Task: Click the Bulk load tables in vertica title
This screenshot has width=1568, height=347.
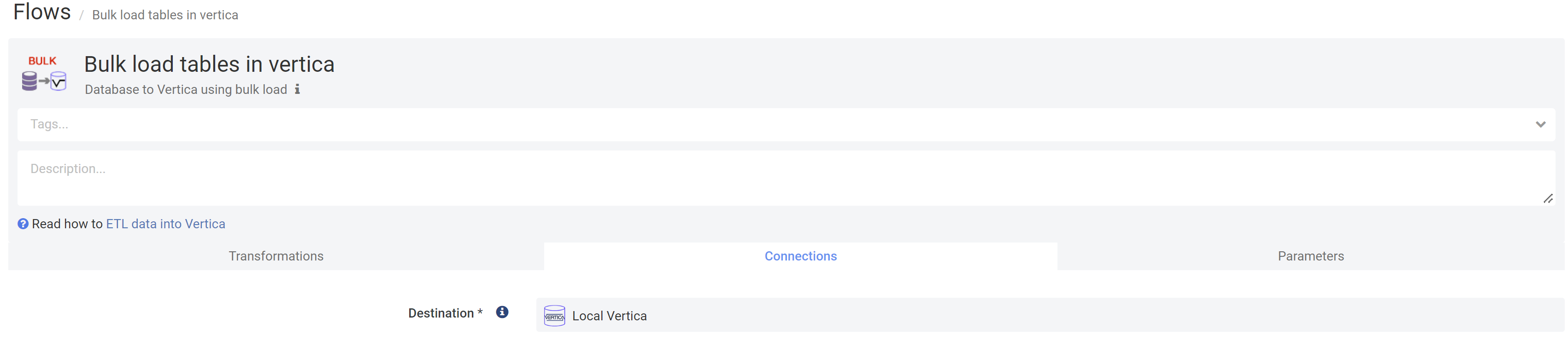Action: click(x=209, y=64)
